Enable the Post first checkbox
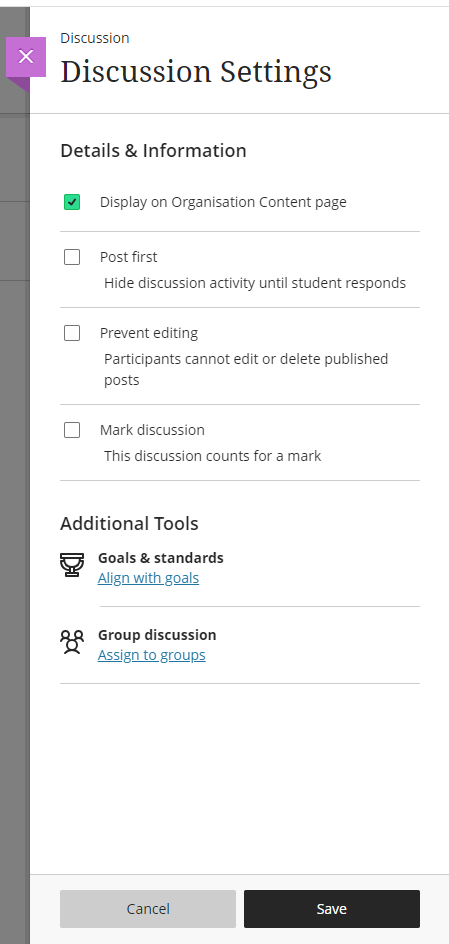The image size is (449, 944). pyautogui.click(x=72, y=257)
